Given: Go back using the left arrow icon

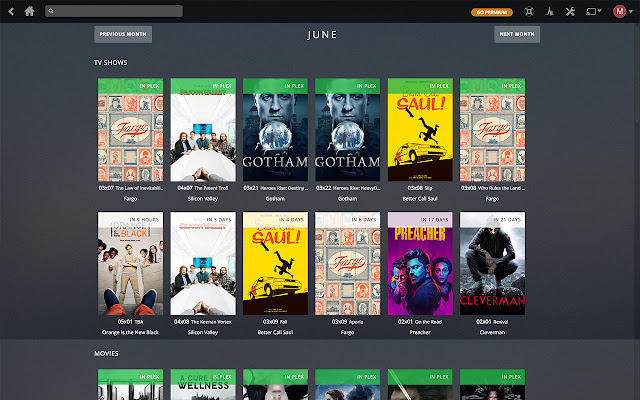Looking at the screenshot, I should pos(11,11).
